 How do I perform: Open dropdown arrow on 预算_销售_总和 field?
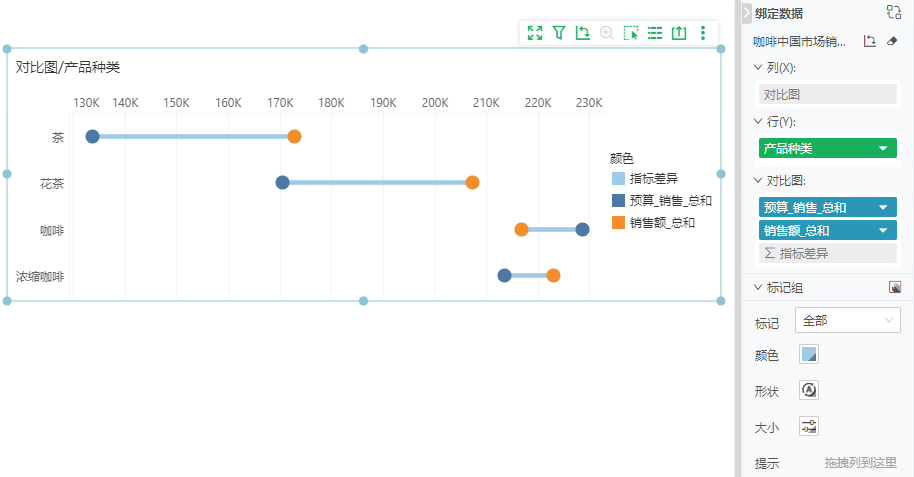click(x=882, y=208)
